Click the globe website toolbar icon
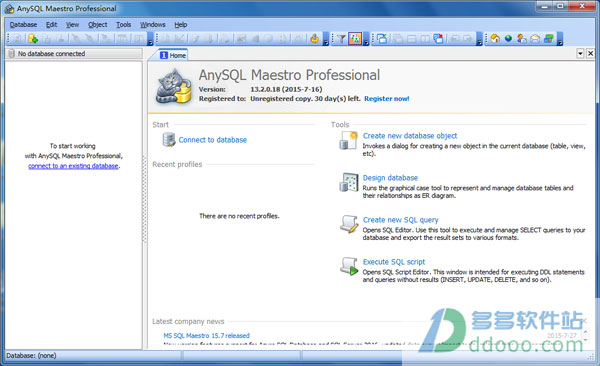This screenshot has height=366, width=600. click(x=508, y=39)
